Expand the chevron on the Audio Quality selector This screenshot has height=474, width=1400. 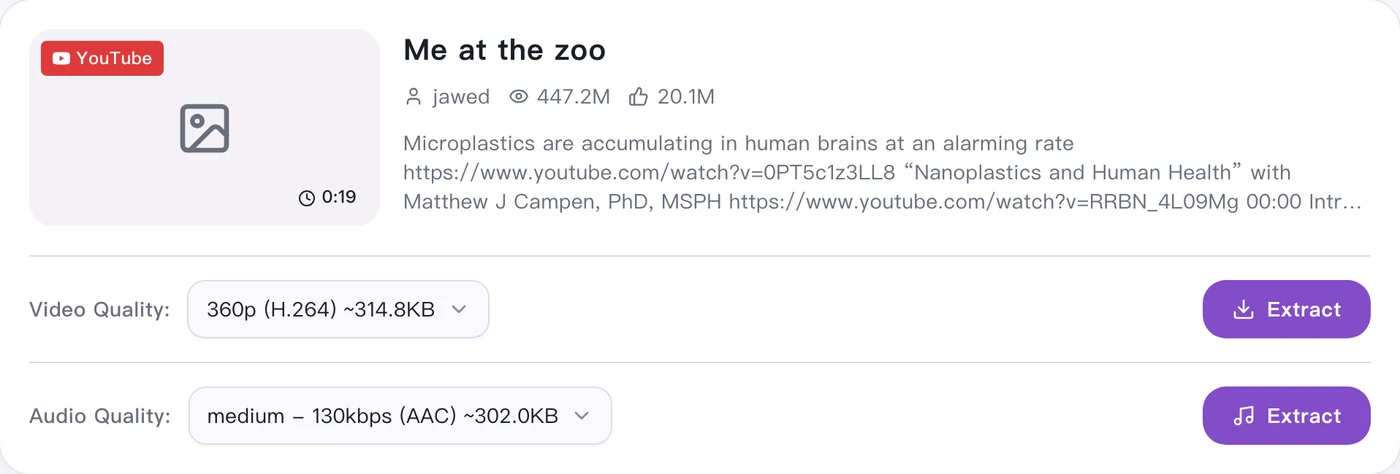(582, 415)
